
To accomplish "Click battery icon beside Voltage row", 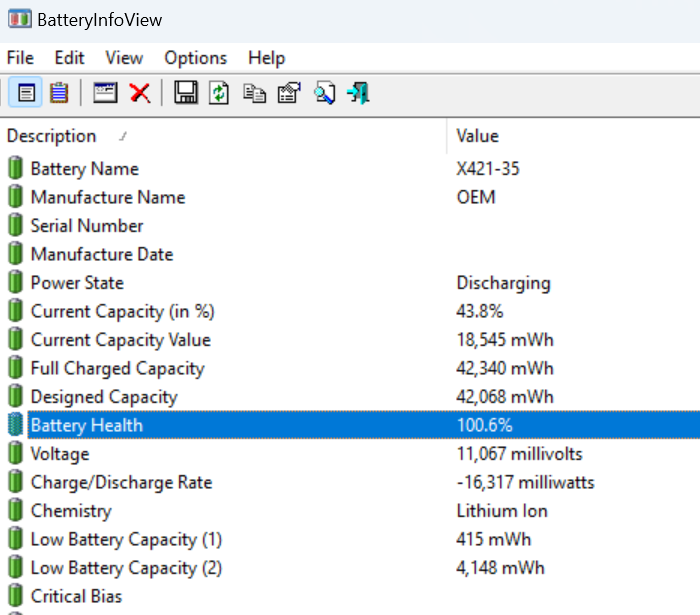I will coord(16,453).
